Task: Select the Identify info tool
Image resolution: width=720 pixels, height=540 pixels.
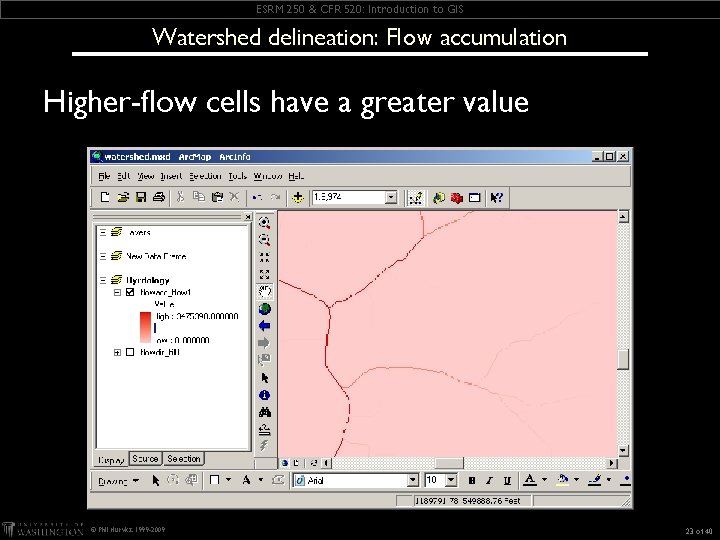Action: tap(264, 395)
